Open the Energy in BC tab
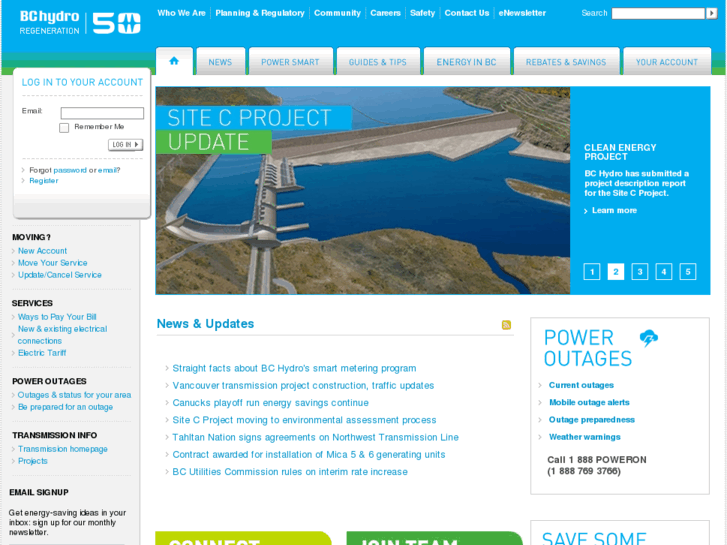The height and width of the screenshot is (545, 727). [x=466, y=62]
